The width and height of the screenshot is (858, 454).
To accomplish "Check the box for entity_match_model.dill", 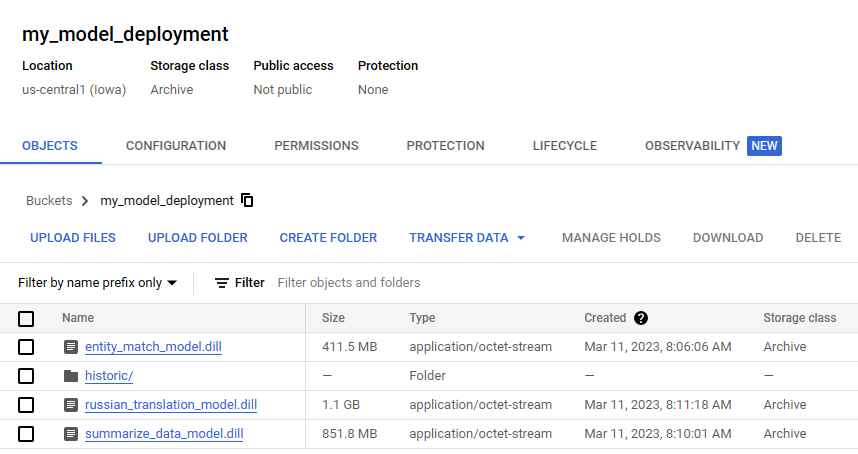I will pos(26,347).
